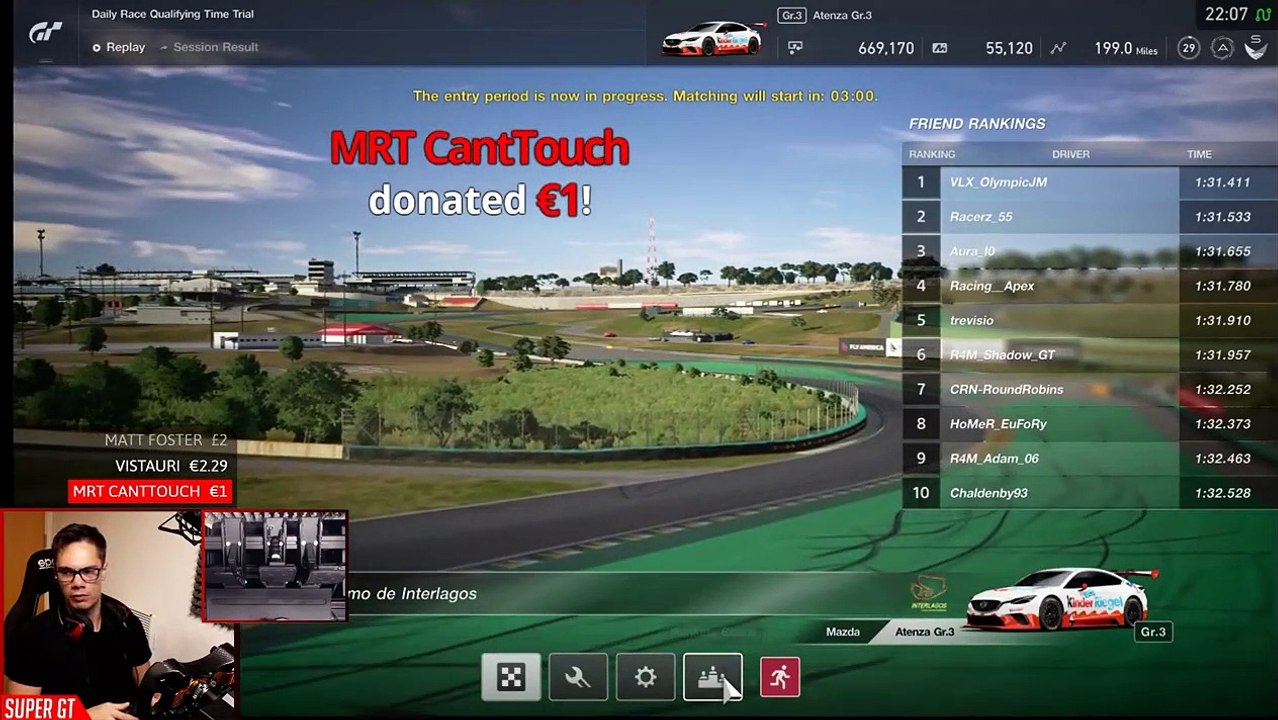Select ranking row CRN-RoundRobins
This screenshot has height=720, width=1278.
1089,389
